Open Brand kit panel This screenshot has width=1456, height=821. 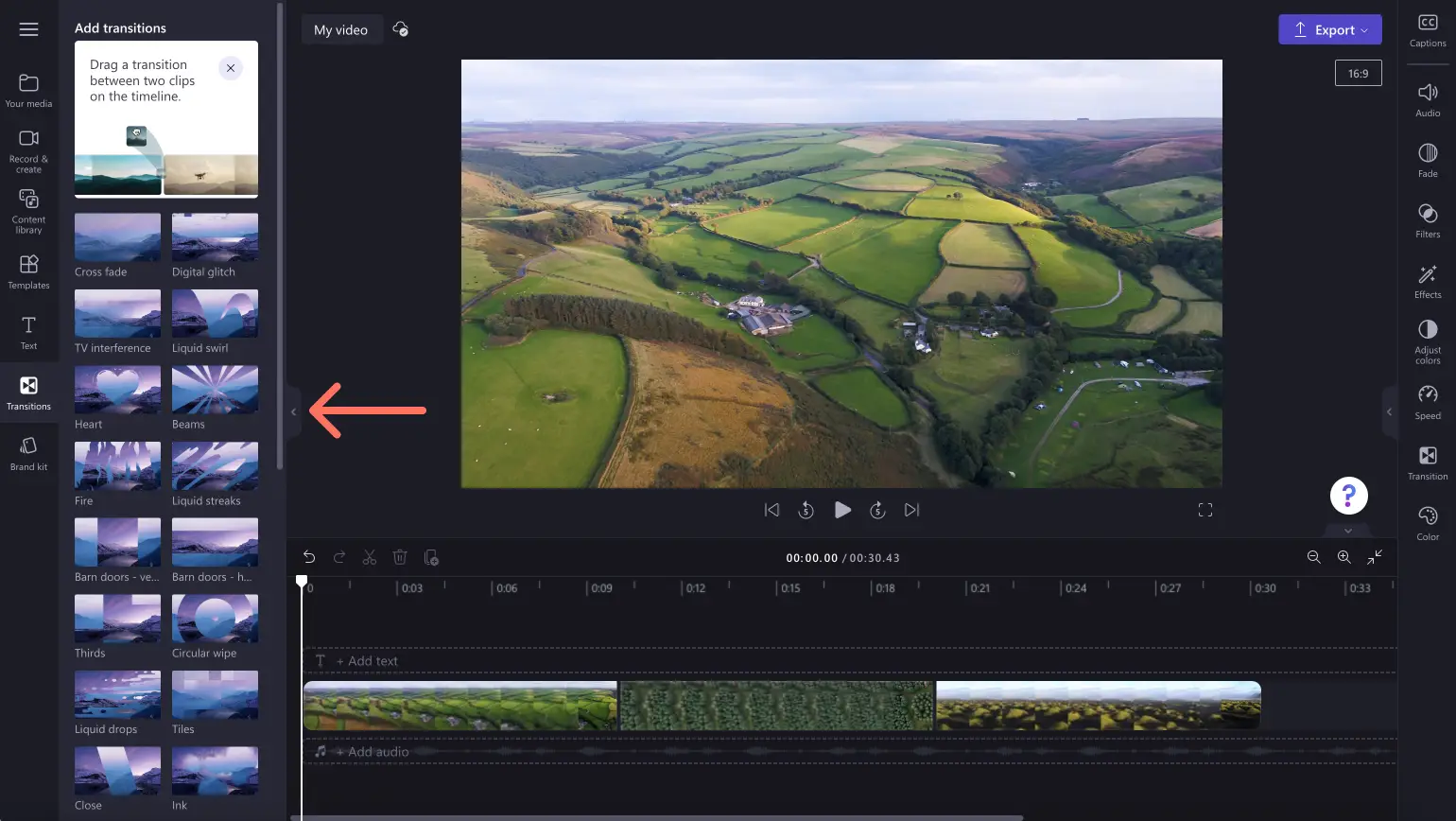pos(28,454)
